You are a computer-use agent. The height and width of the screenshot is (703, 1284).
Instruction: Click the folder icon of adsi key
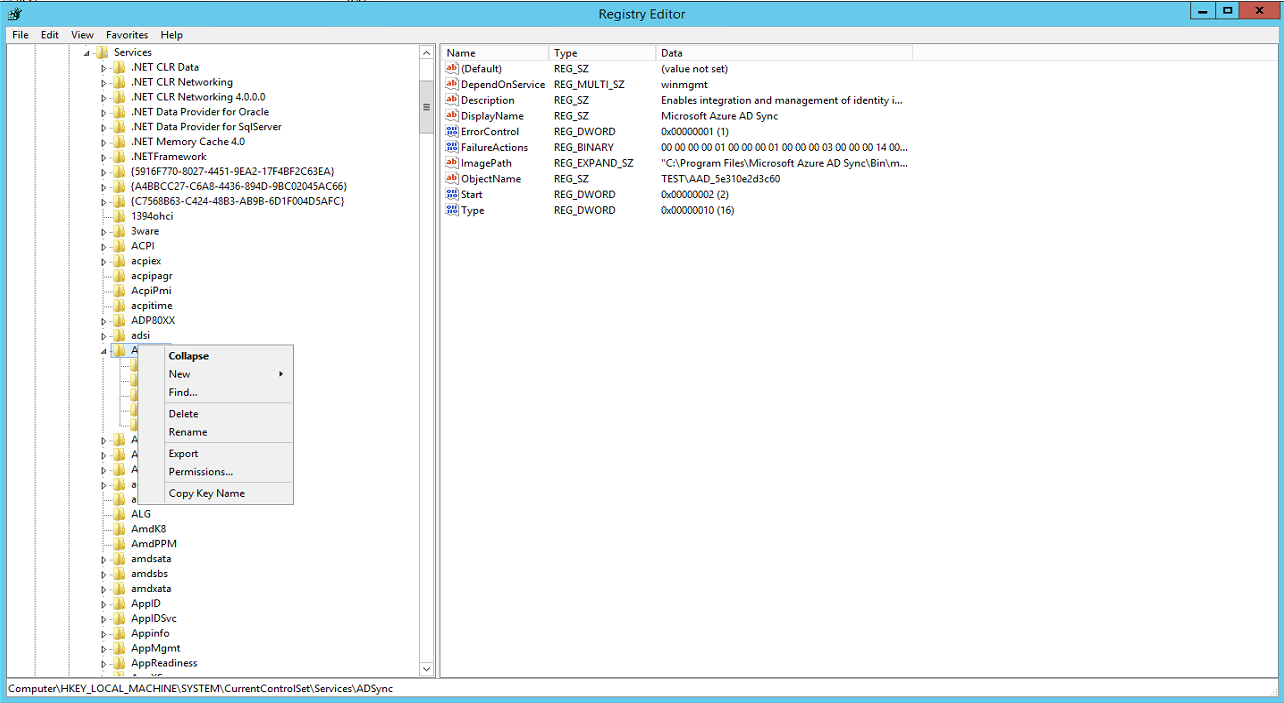[119, 336]
